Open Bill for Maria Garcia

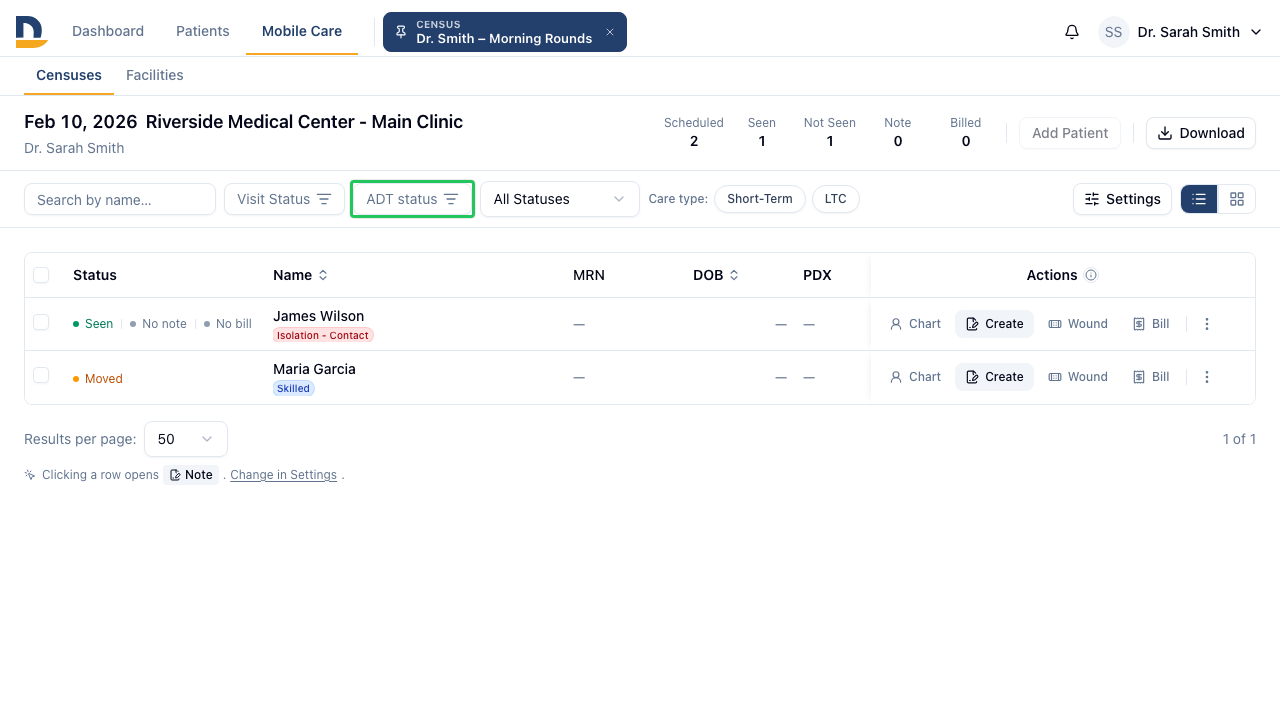coord(1151,377)
